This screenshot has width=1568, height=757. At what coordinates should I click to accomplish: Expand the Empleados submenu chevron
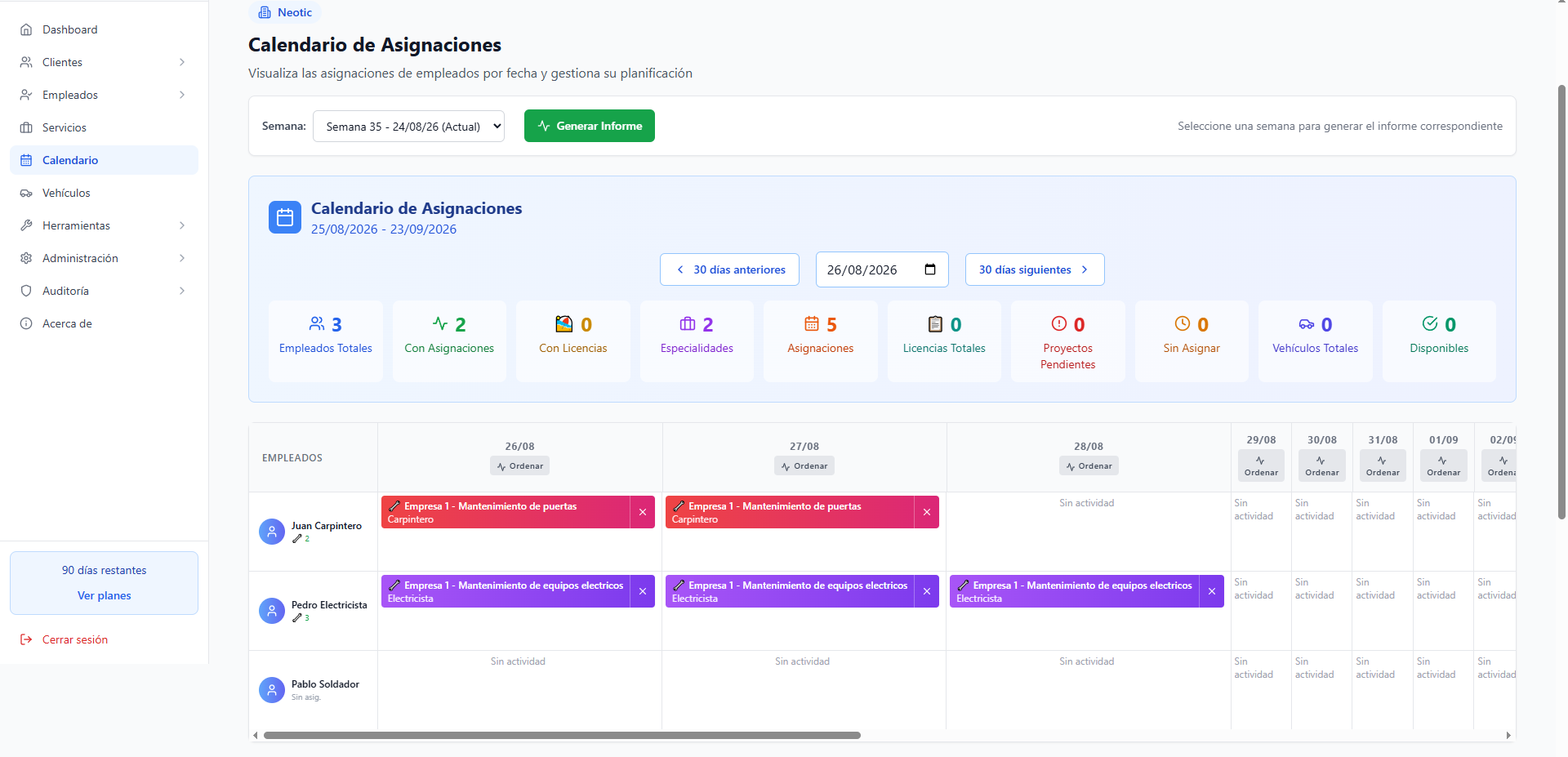coord(182,95)
